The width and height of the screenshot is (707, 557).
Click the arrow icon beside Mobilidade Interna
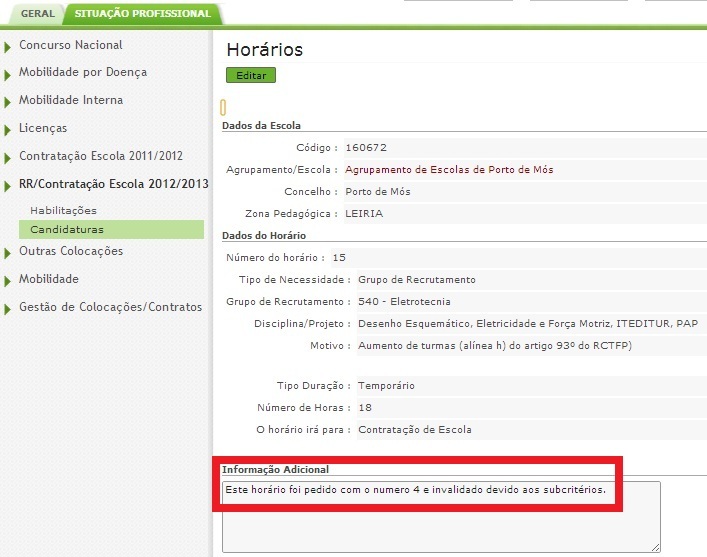pyautogui.click(x=8, y=101)
